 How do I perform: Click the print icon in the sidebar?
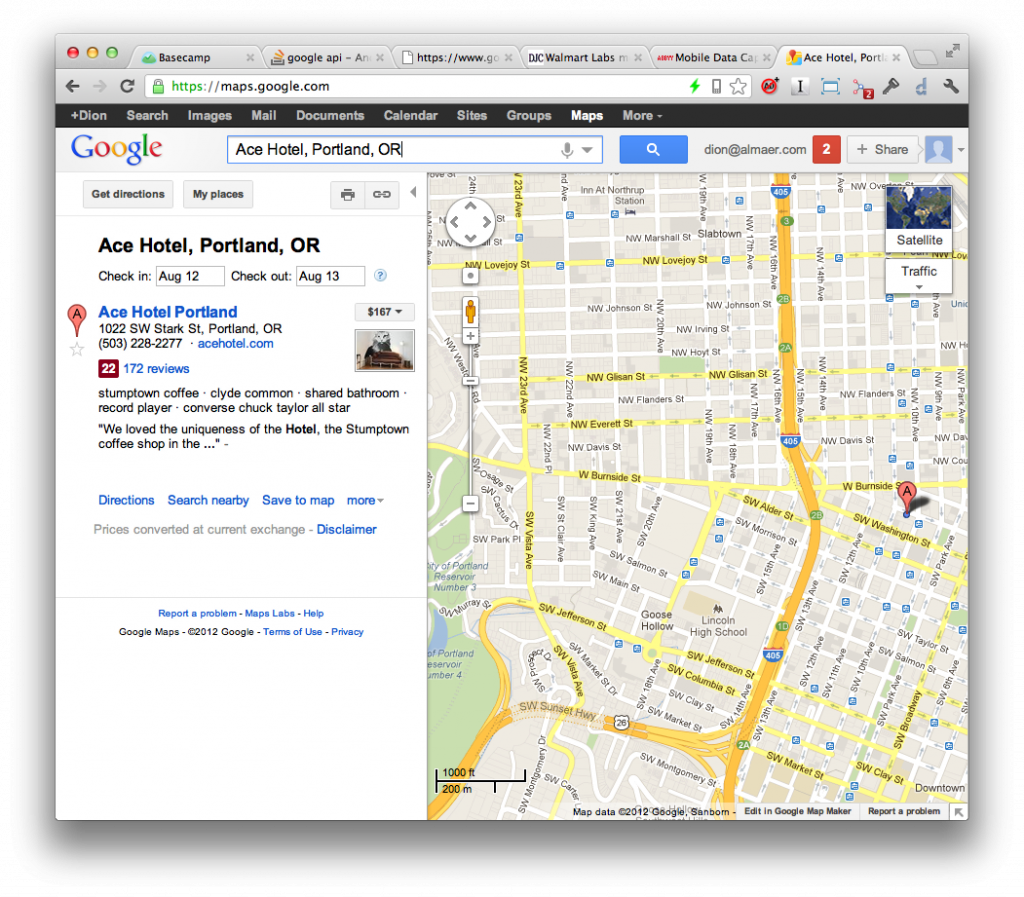[347, 195]
